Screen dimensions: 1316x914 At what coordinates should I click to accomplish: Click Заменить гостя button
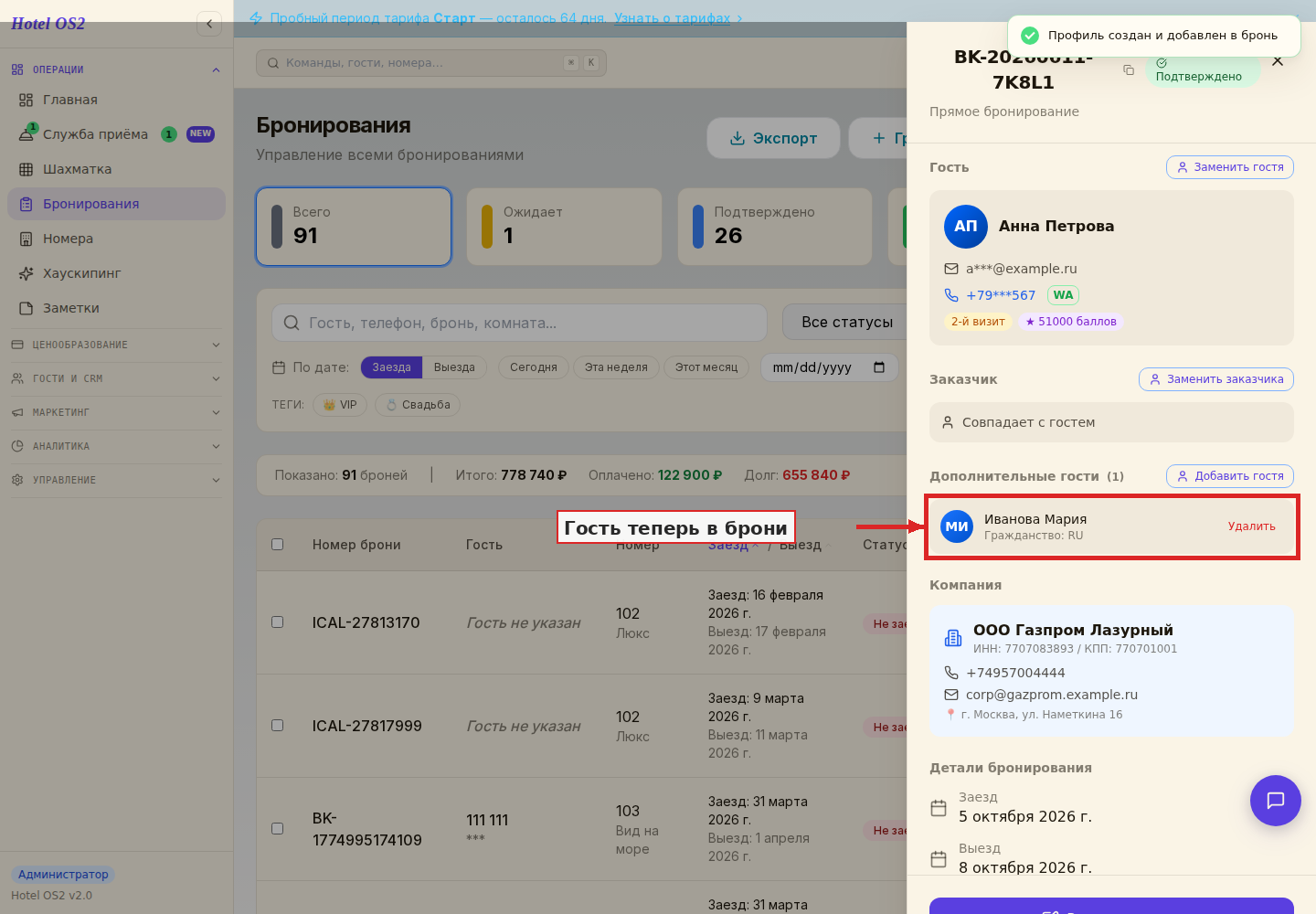tap(1230, 167)
